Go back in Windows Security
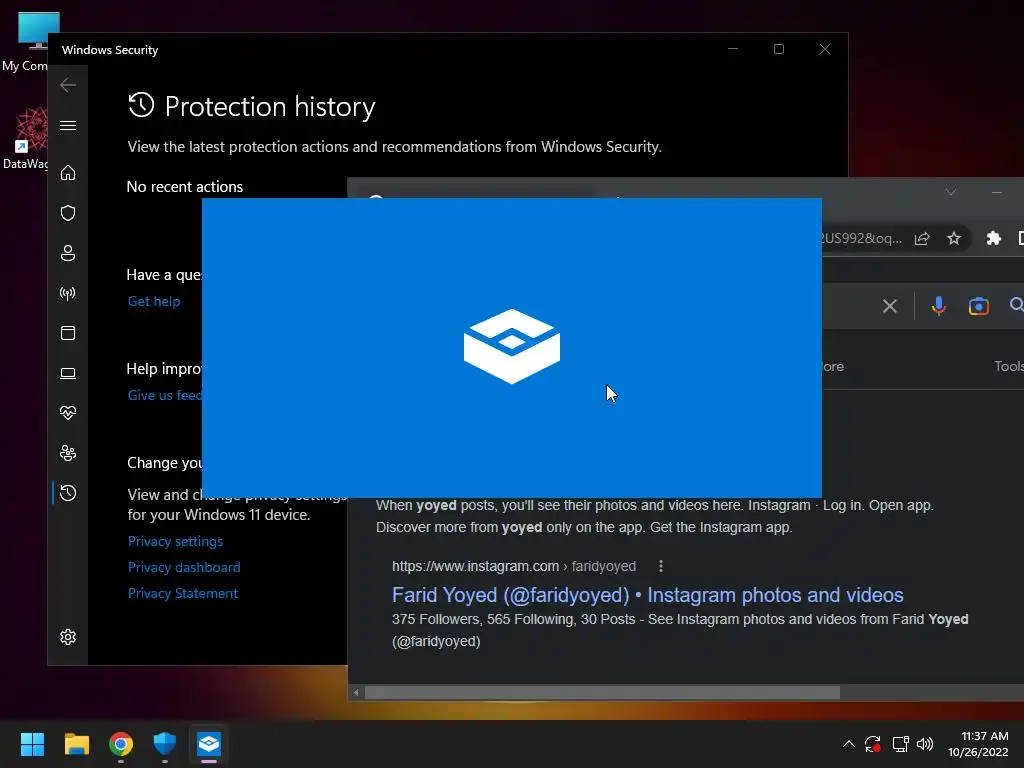 68,85
